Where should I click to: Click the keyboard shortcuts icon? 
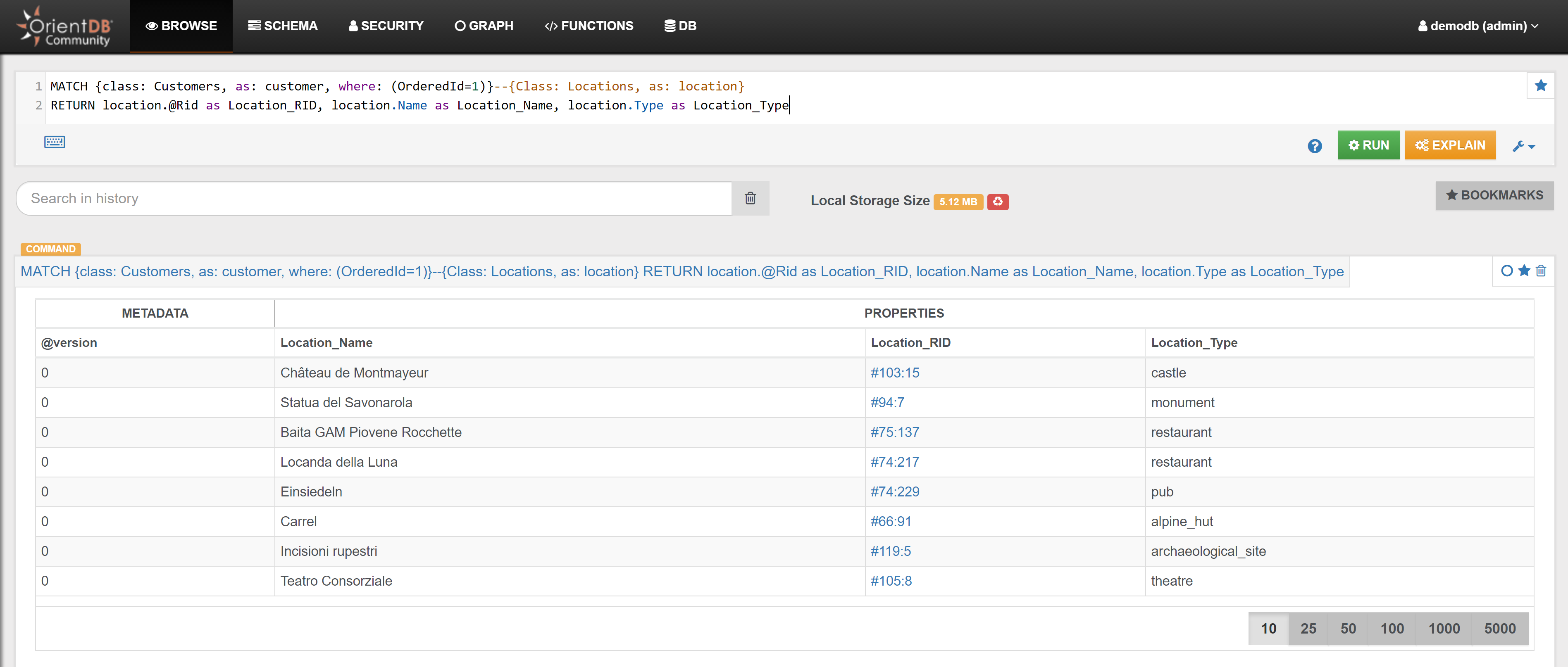coord(54,142)
